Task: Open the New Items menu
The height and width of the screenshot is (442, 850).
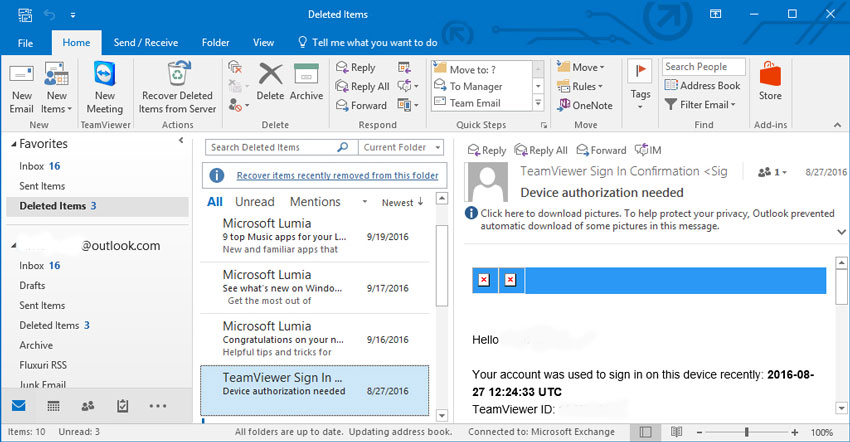Action: tap(56, 89)
